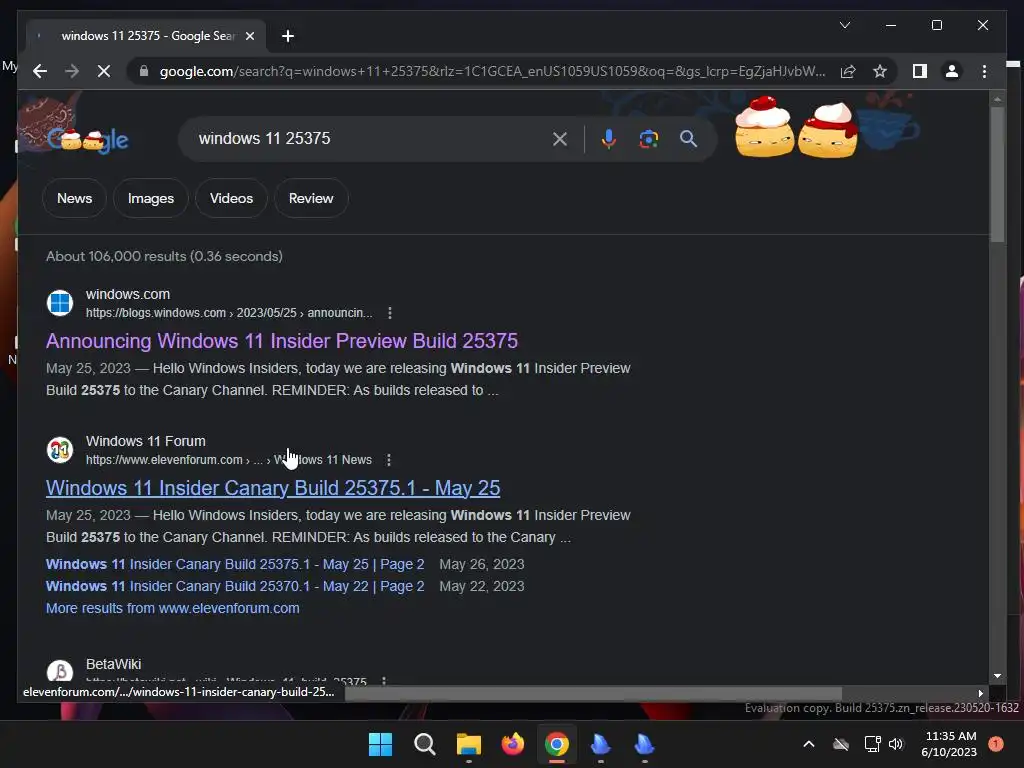Open Build 25375.1 - May 25 Page 2 sublink

point(235,564)
